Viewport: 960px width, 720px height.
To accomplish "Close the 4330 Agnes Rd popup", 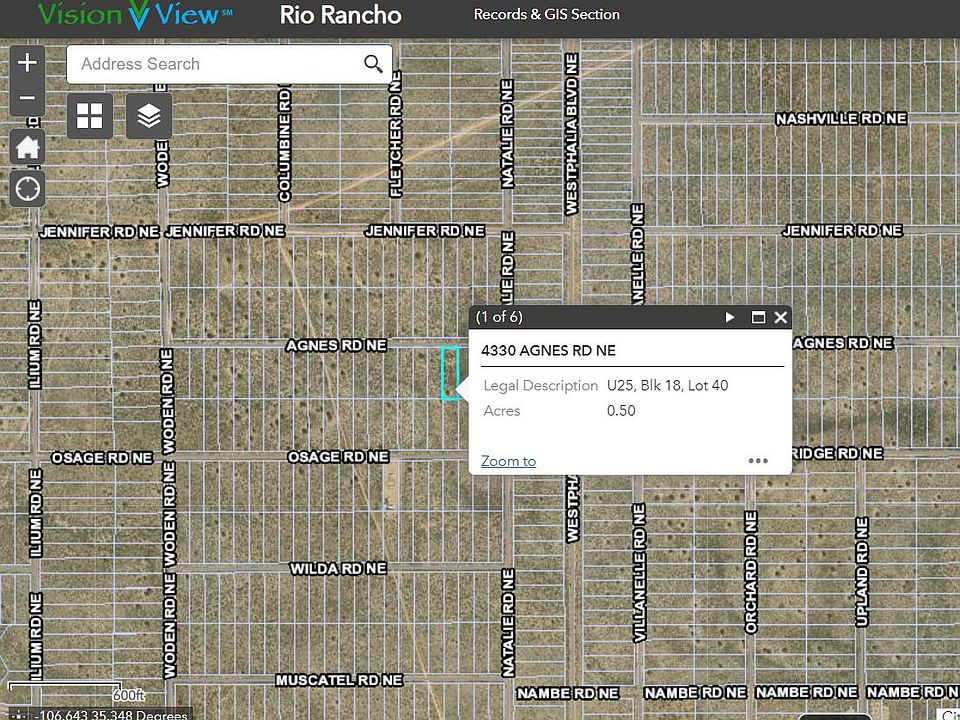I will (x=781, y=317).
